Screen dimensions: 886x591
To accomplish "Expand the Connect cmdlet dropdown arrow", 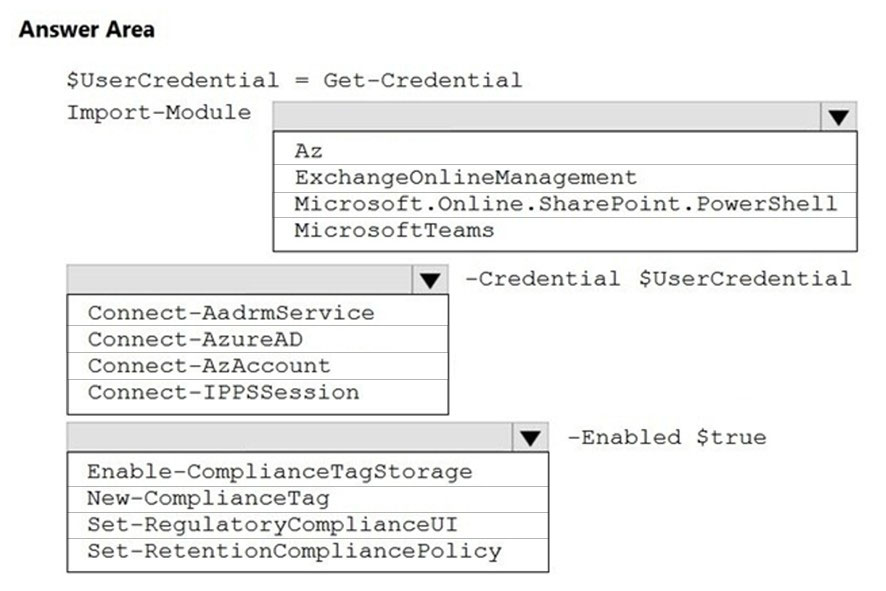I will tap(430, 280).
